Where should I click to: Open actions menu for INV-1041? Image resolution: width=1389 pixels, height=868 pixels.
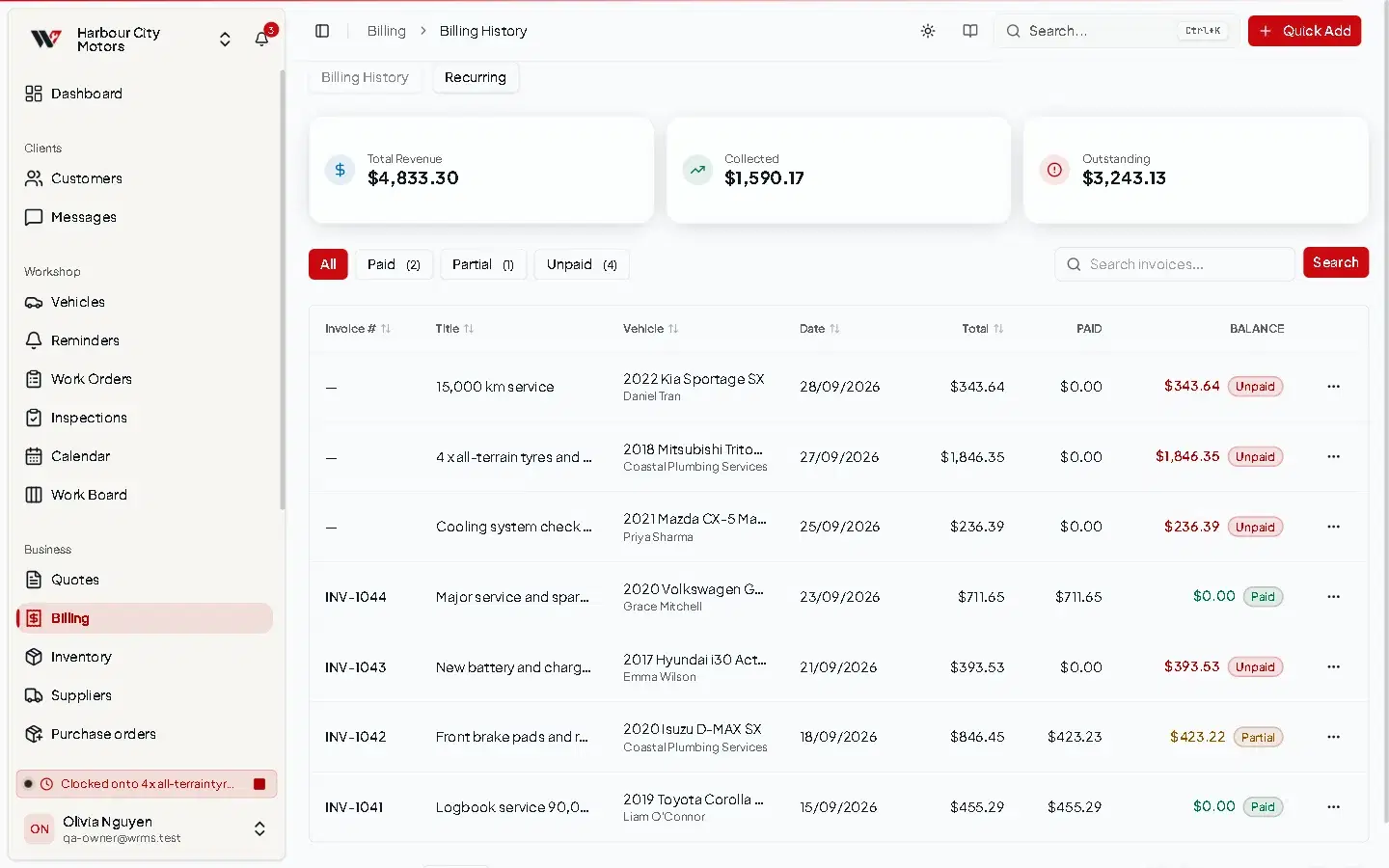[1334, 807]
